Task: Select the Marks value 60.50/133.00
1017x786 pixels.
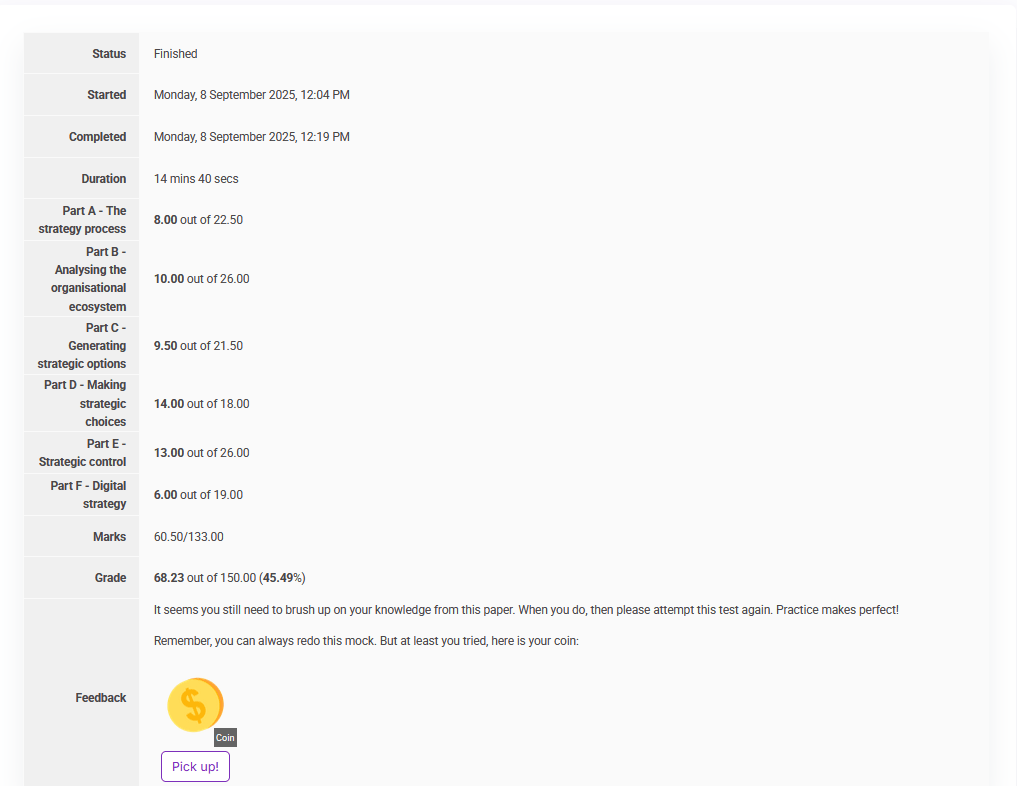Action: (188, 537)
